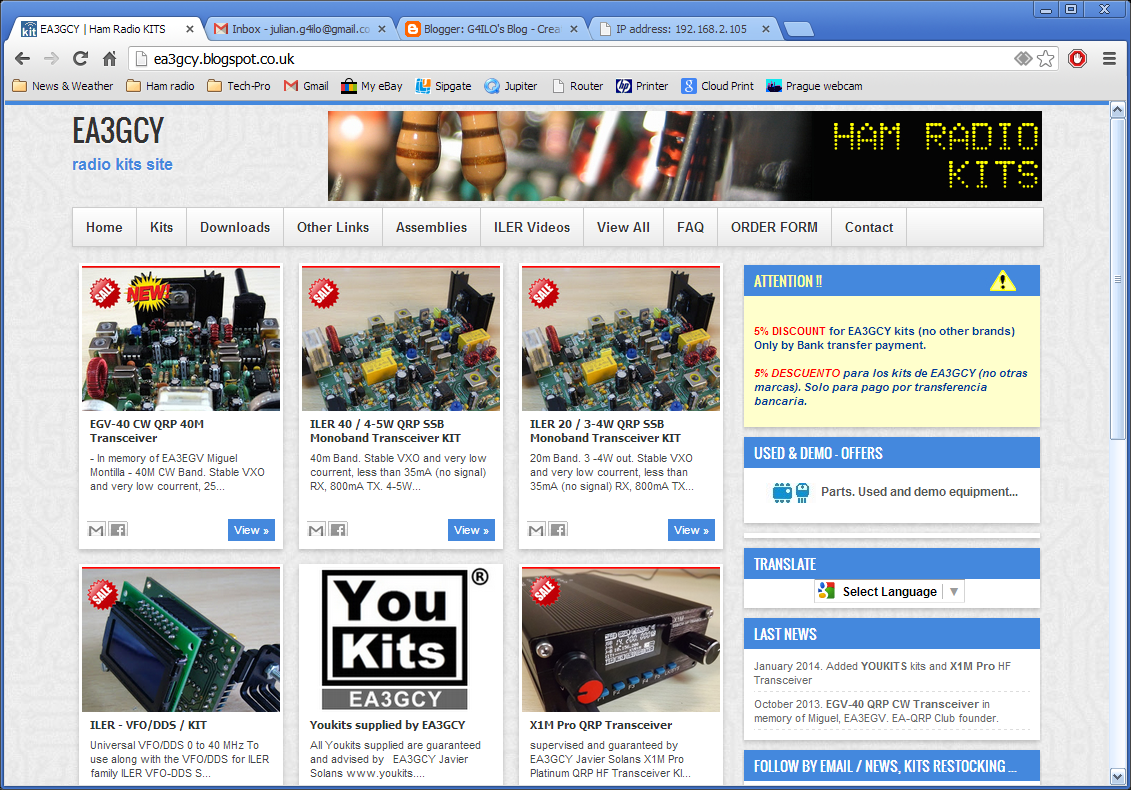Share ILER 40 post on Facebook

pyautogui.click(x=338, y=530)
